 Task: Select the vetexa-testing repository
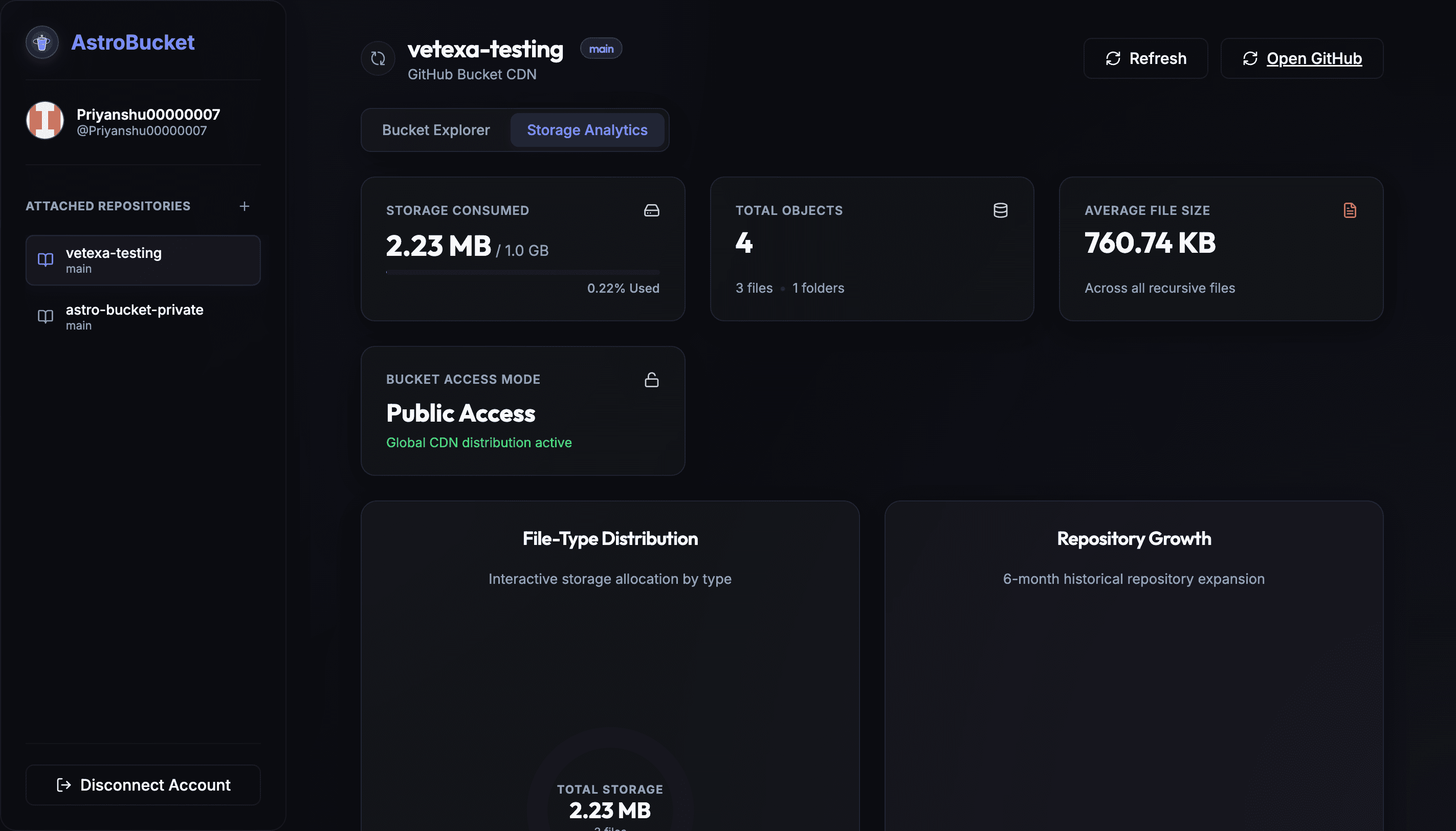pos(143,260)
